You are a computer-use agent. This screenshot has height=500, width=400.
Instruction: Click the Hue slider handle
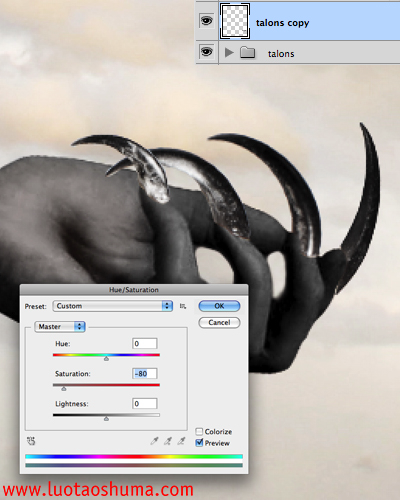click(x=106, y=359)
